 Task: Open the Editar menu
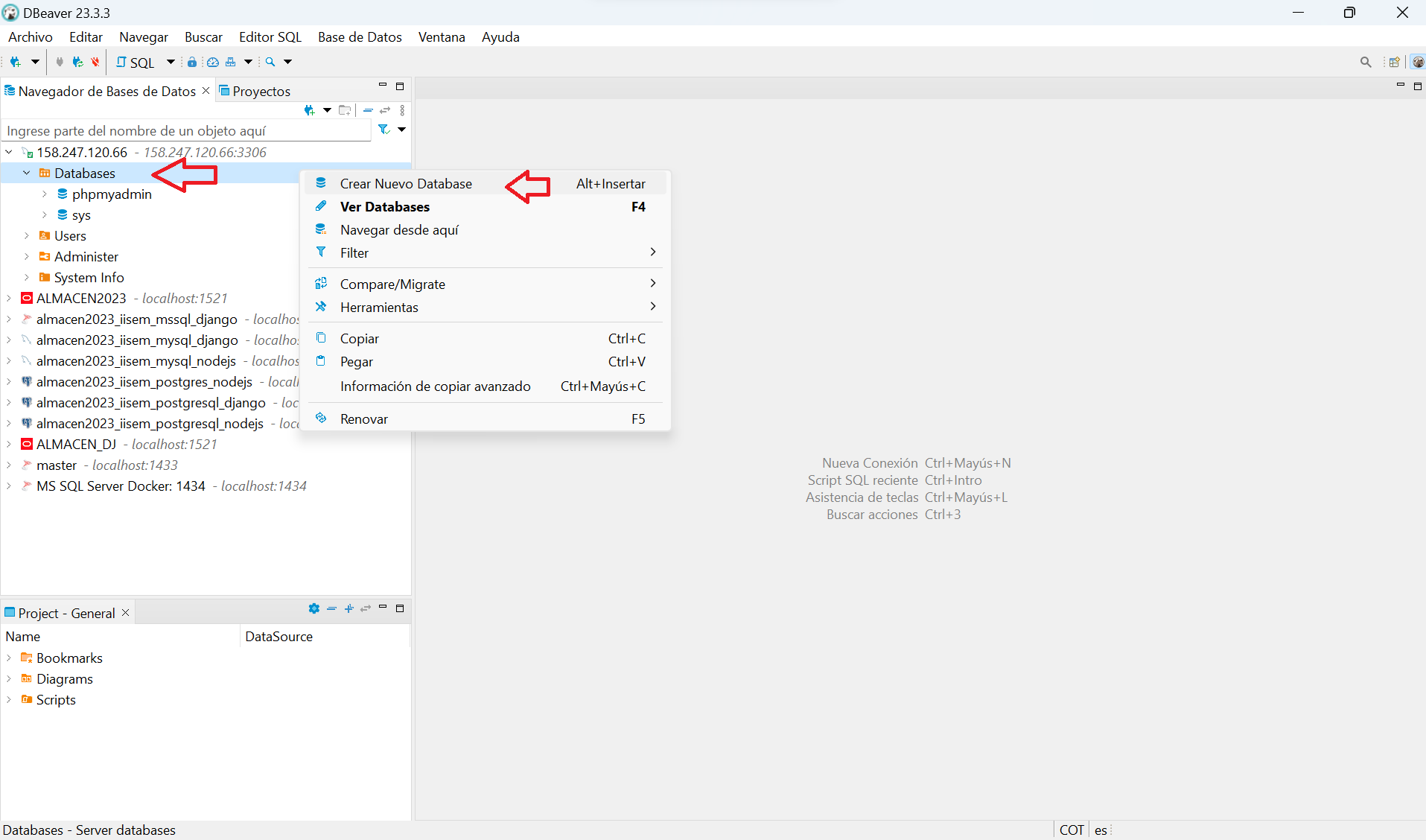[x=86, y=37]
